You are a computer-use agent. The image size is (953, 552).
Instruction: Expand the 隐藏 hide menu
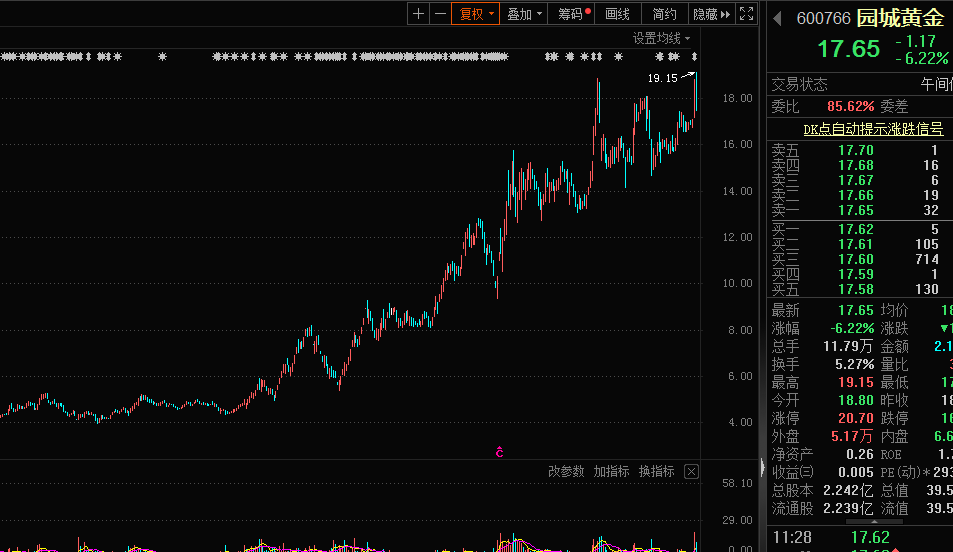click(x=711, y=14)
